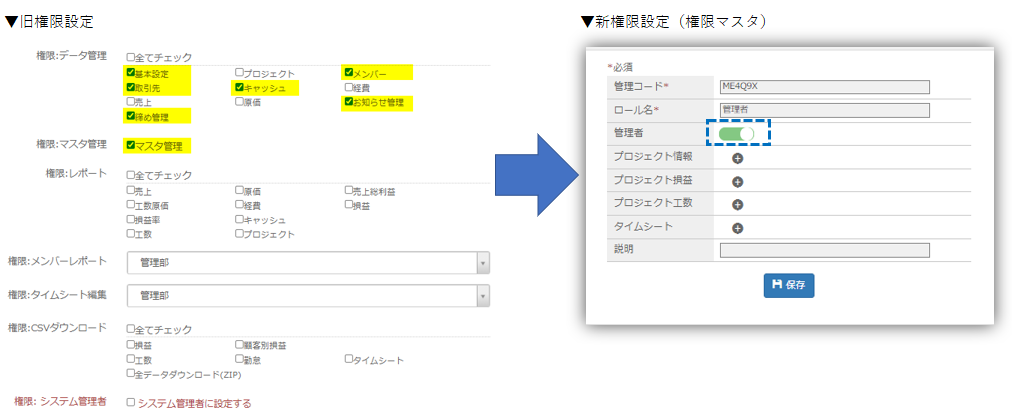Uncheck the 取引先 checkbox
Viewport: 1012px width, 414px height.
pos(131,87)
